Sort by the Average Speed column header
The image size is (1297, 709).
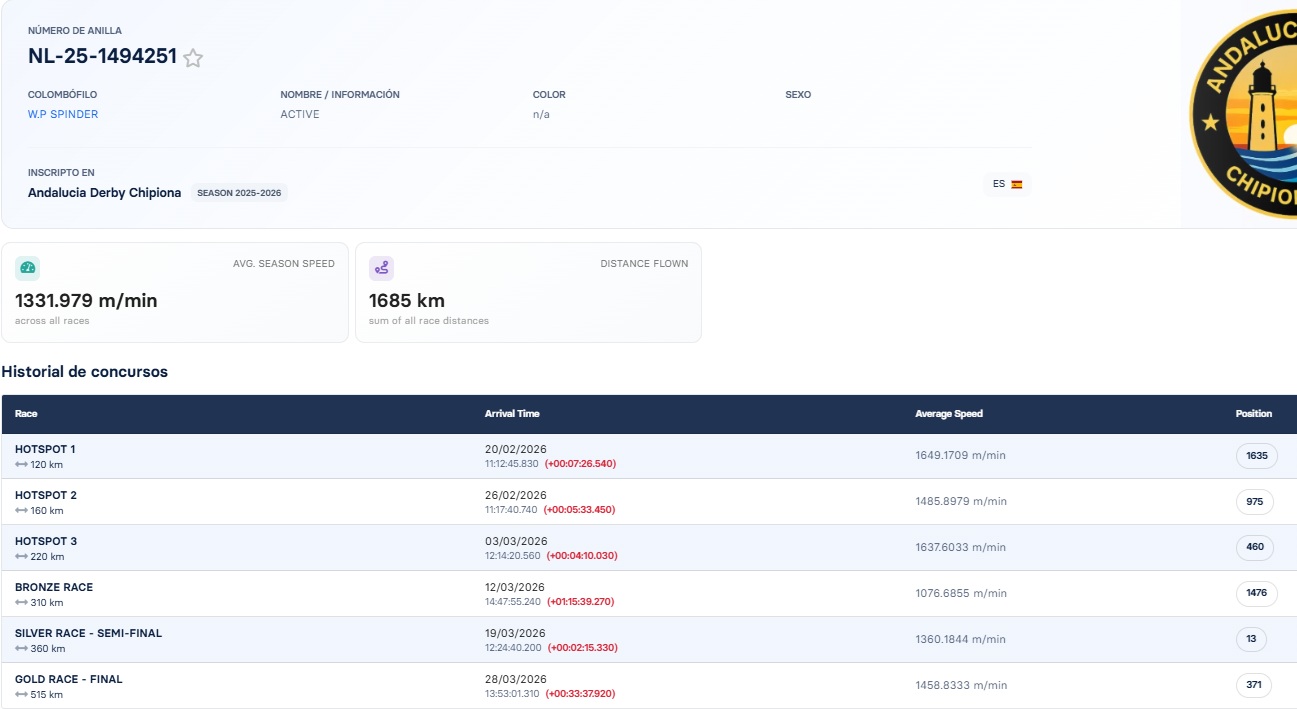pyautogui.click(x=949, y=414)
